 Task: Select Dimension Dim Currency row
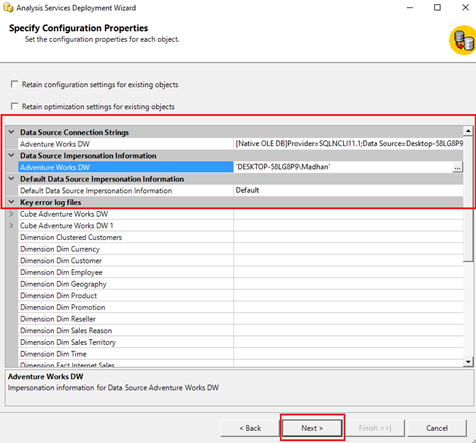(126, 249)
